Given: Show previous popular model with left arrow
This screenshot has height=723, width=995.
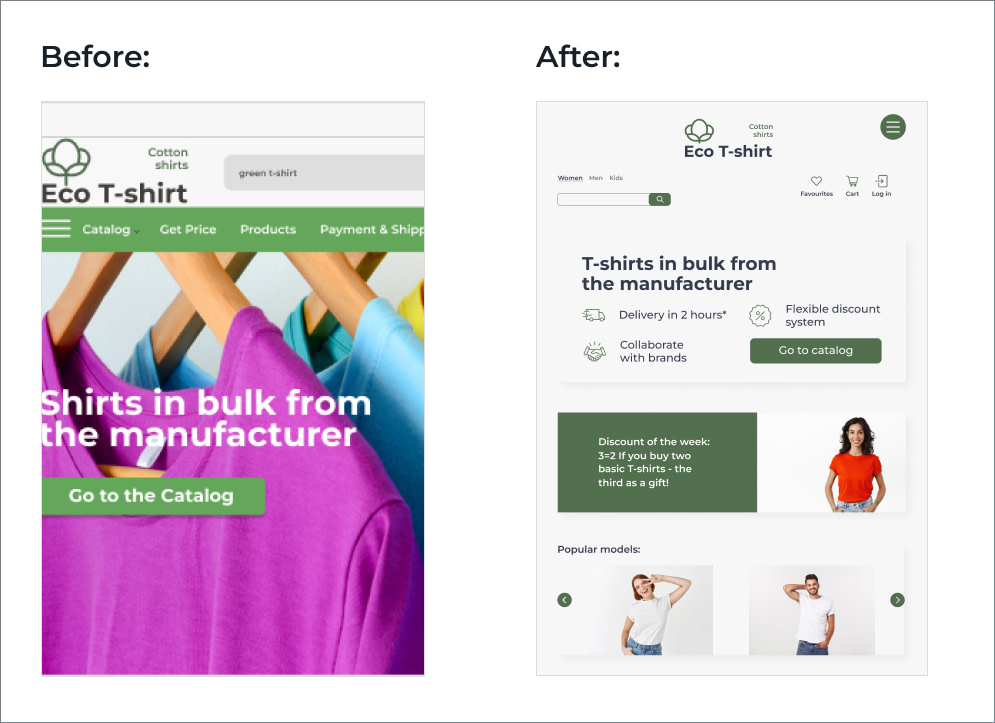Looking at the screenshot, I should click(x=564, y=600).
